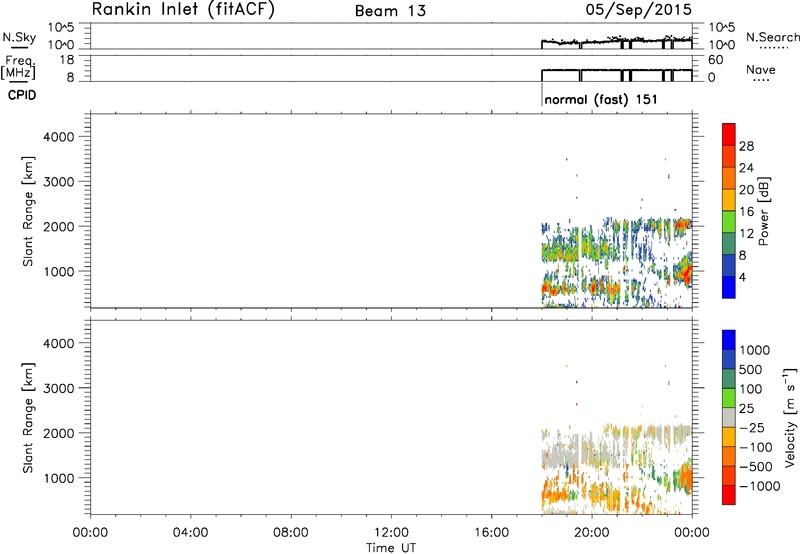The image size is (800, 554).
Task: Click the N.Sky noise trace
Action: click(x=616, y=41)
